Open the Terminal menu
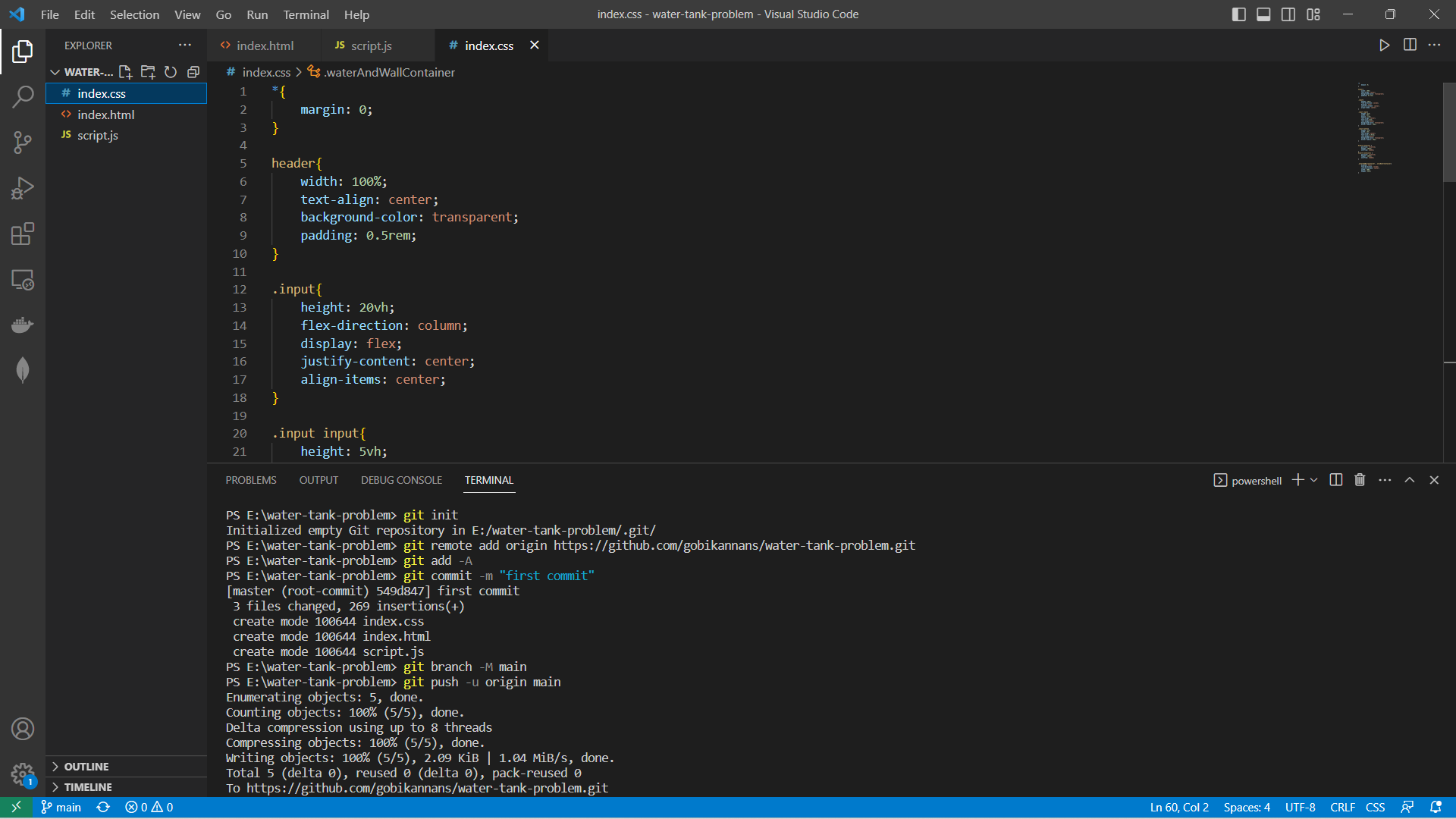The width and height of the screenshot is (1456, 819). (306, 14)
